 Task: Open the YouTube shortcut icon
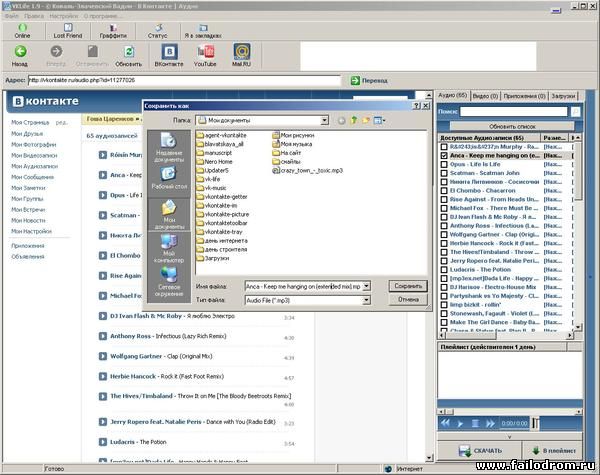(x=205, y=56)
